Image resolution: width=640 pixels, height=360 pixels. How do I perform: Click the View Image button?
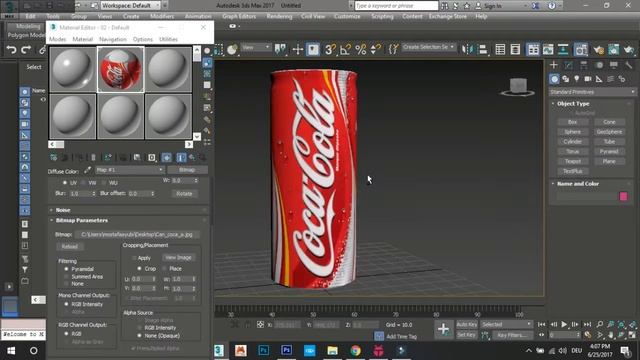(x=178, y=258)
